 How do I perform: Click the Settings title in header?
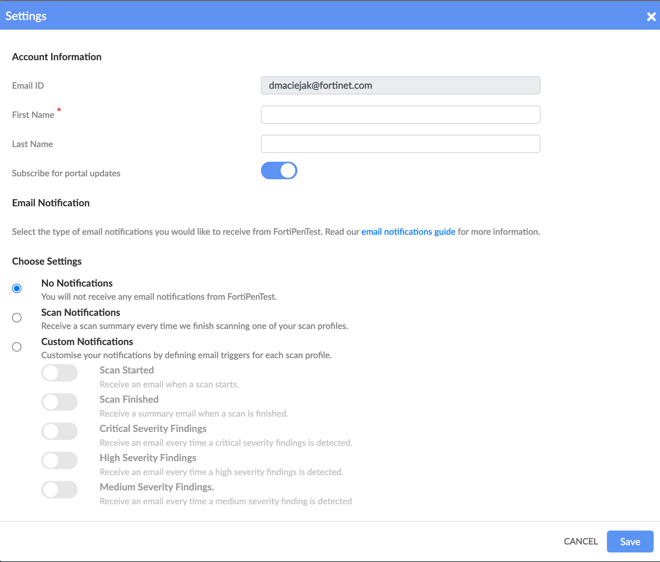point(29,16)
